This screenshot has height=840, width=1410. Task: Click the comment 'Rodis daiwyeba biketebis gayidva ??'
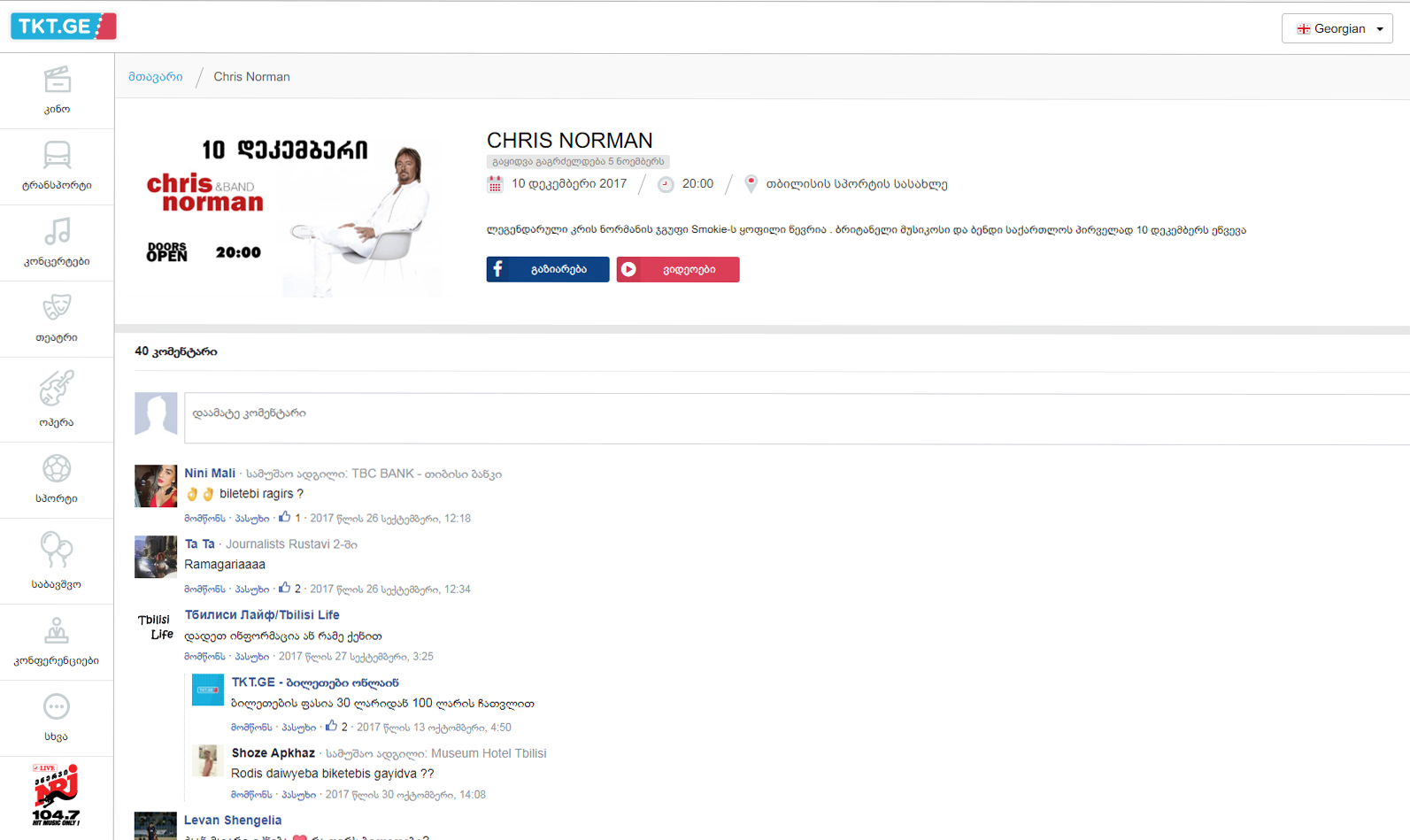333,774
